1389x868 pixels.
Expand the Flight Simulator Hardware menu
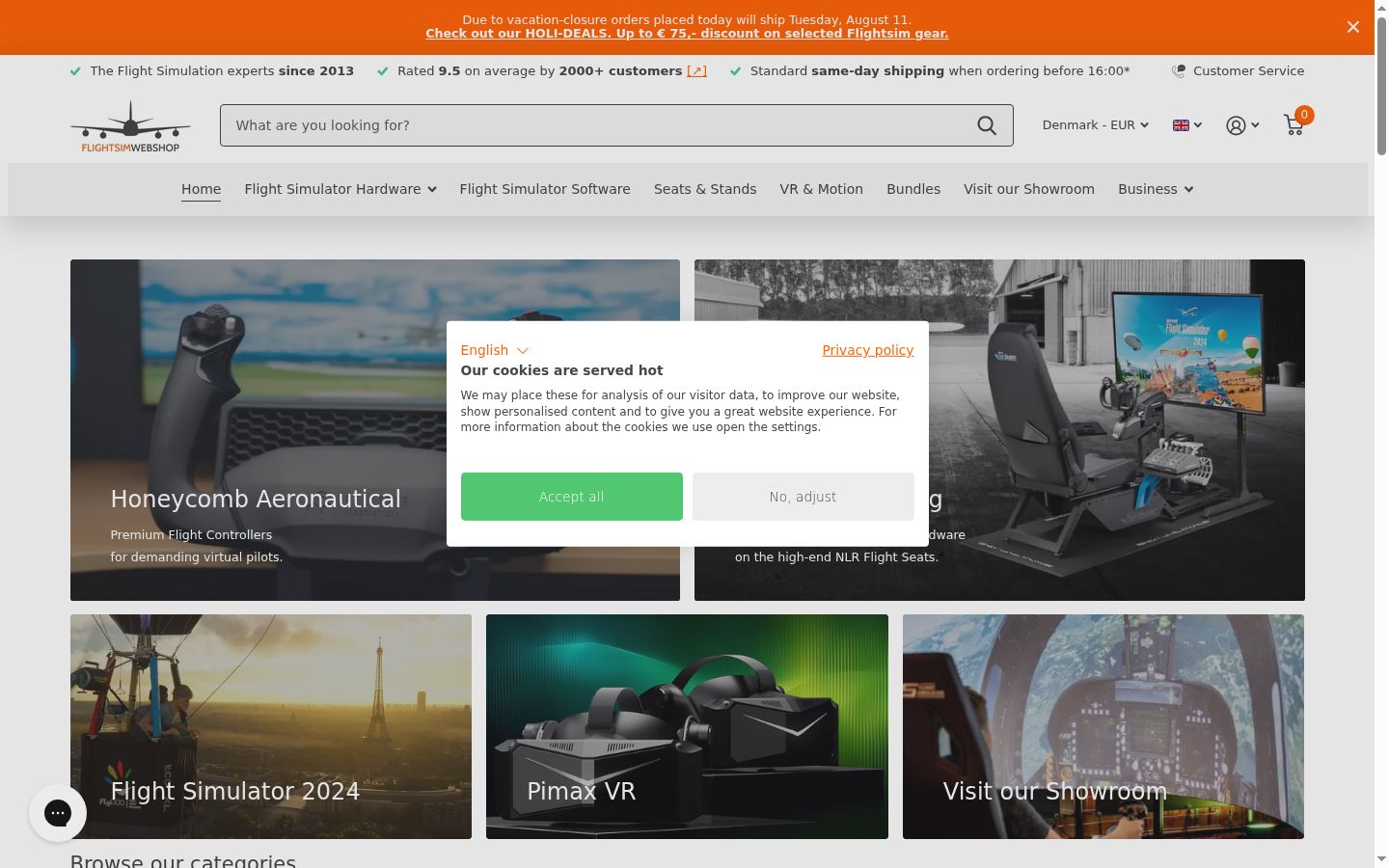tap(340, 189)
